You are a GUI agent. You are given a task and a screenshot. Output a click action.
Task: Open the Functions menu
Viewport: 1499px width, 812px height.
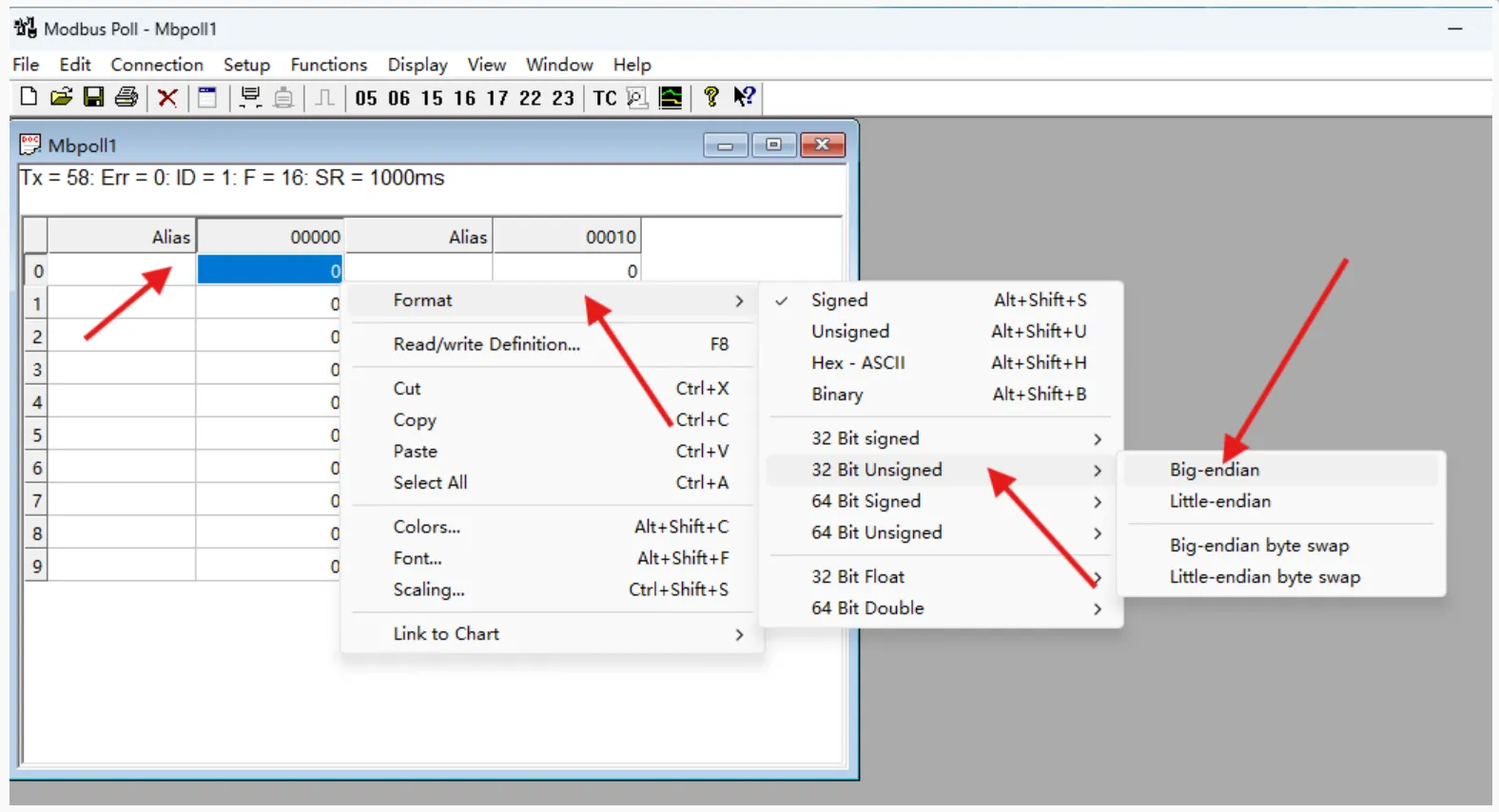pyautogui.click(x=329, y=65)
